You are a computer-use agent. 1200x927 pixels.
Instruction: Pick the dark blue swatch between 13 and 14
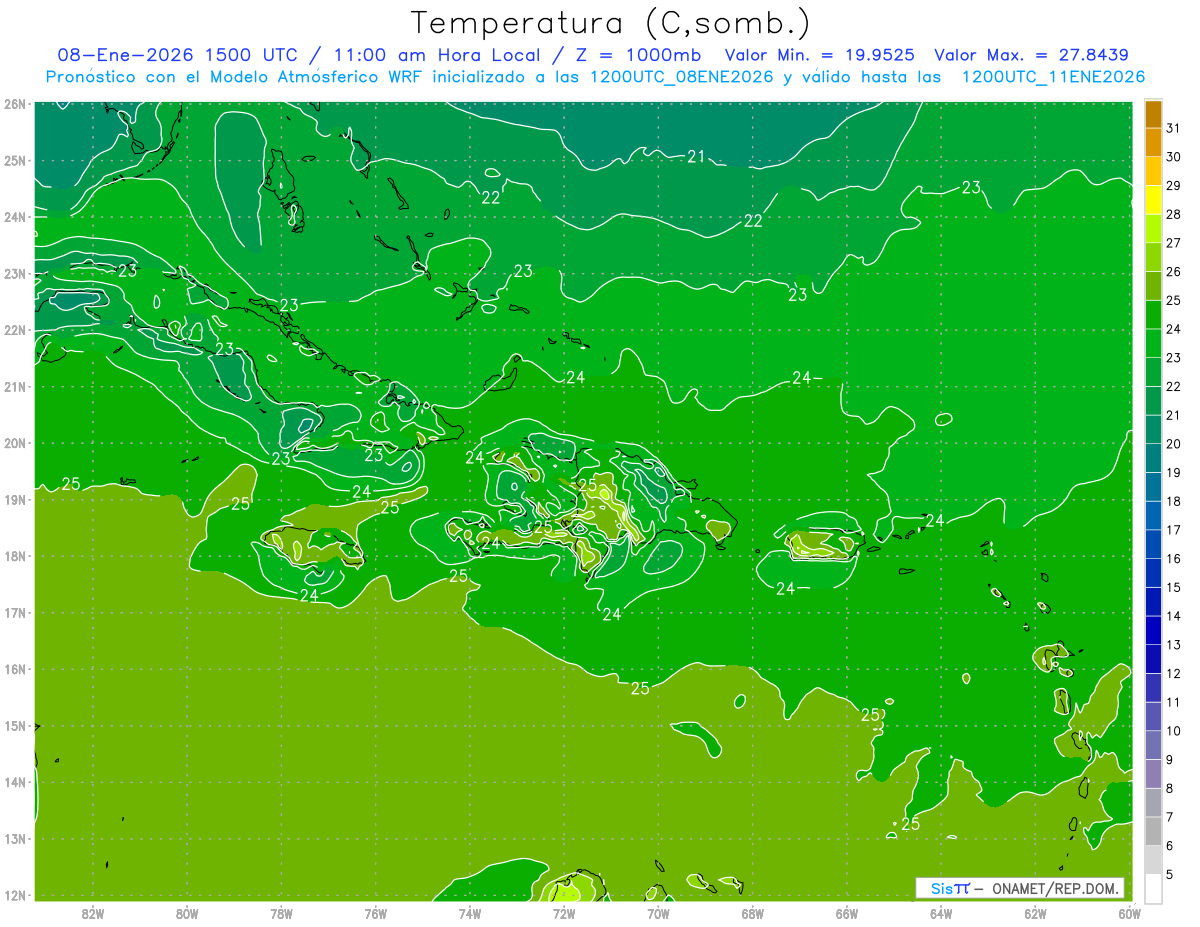click(1153, 630)
